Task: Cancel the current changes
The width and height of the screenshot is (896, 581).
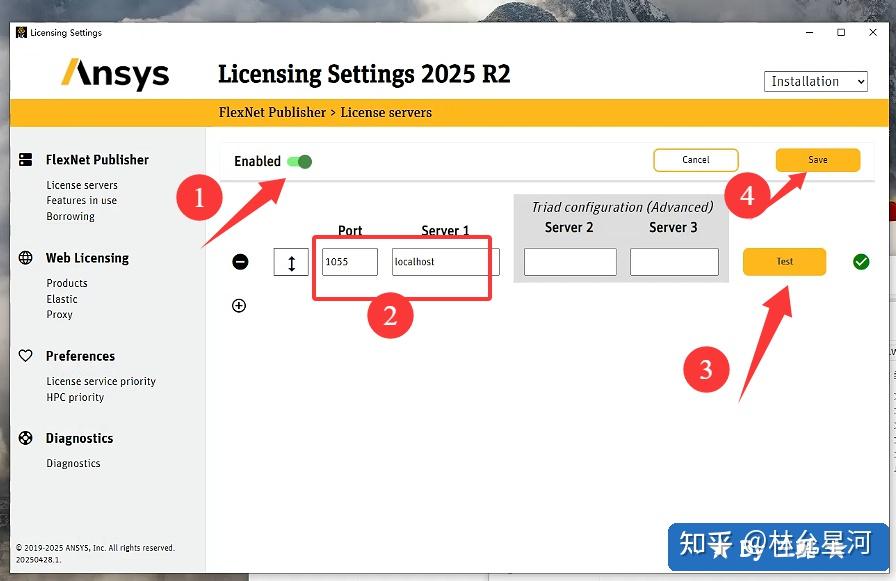Action: click(695, 159)
